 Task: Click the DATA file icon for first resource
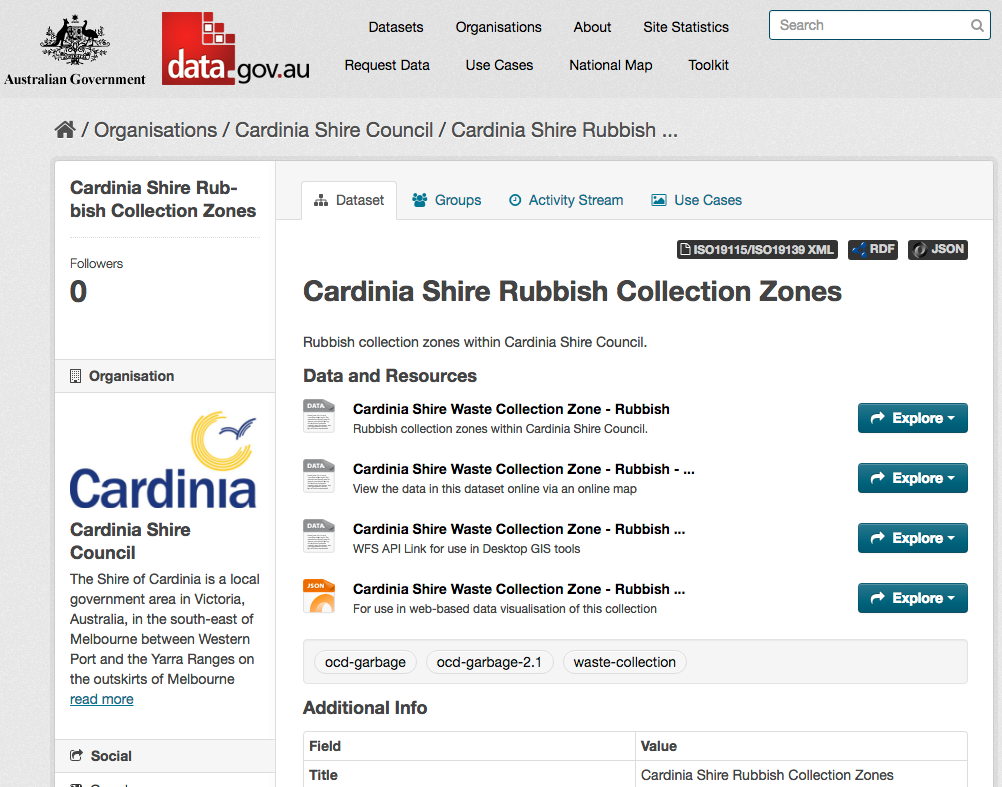click(x=319, y=416)
